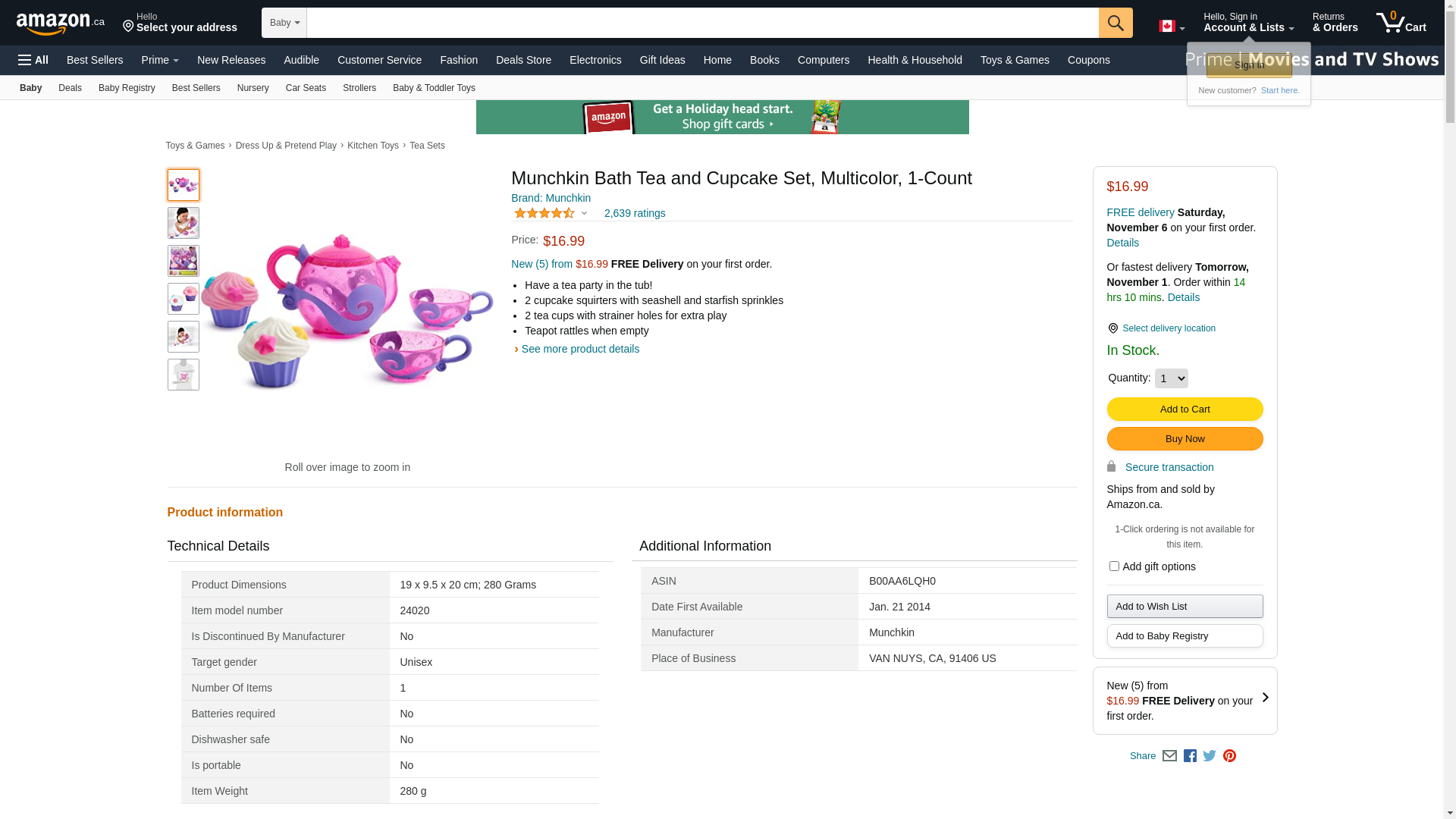Expand the star rating breakdown arrow
Screen dimensions: 1456x819
(584, 214)
